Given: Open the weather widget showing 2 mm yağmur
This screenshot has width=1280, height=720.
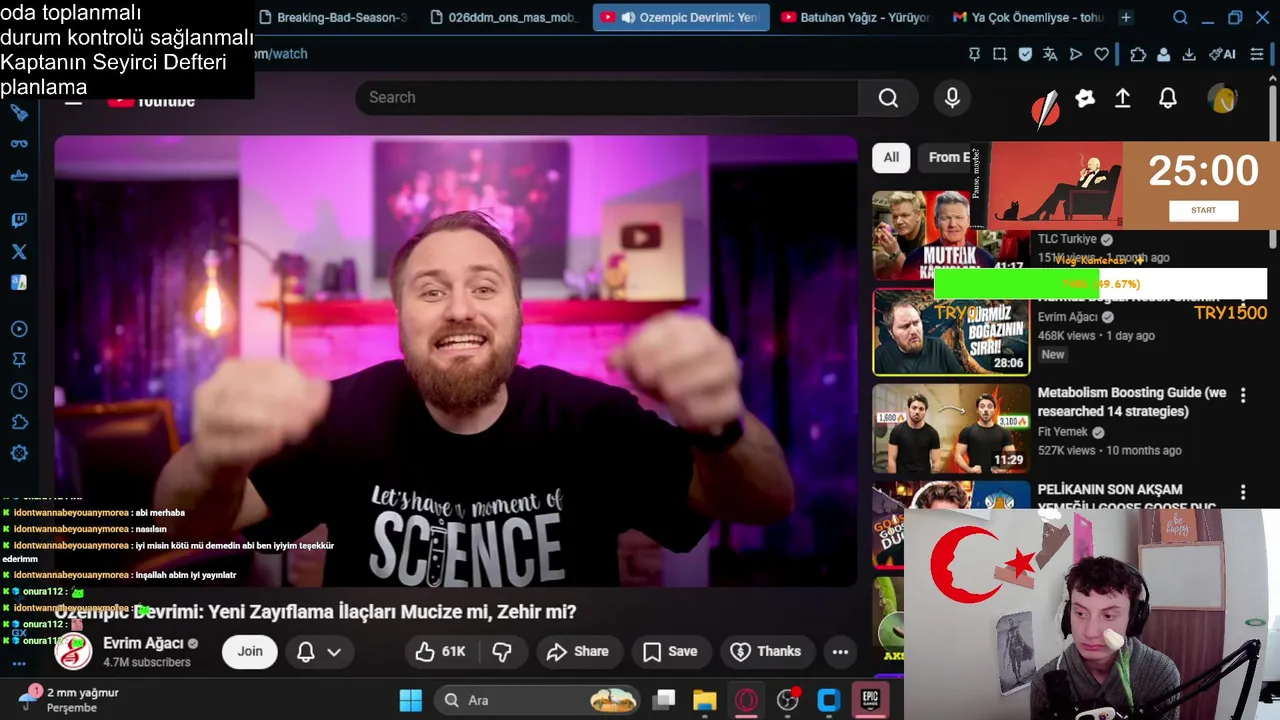Looking at the screenshot, I should click(x=70, y=700).
